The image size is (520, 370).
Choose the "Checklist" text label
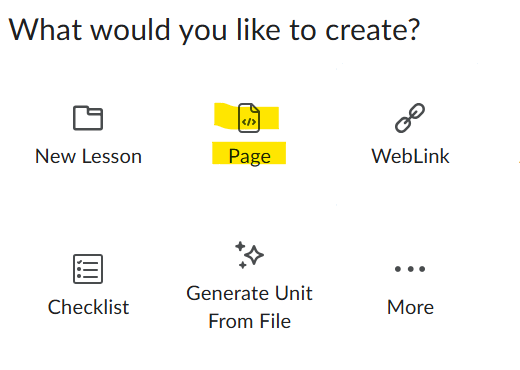[x=88, y=307]
